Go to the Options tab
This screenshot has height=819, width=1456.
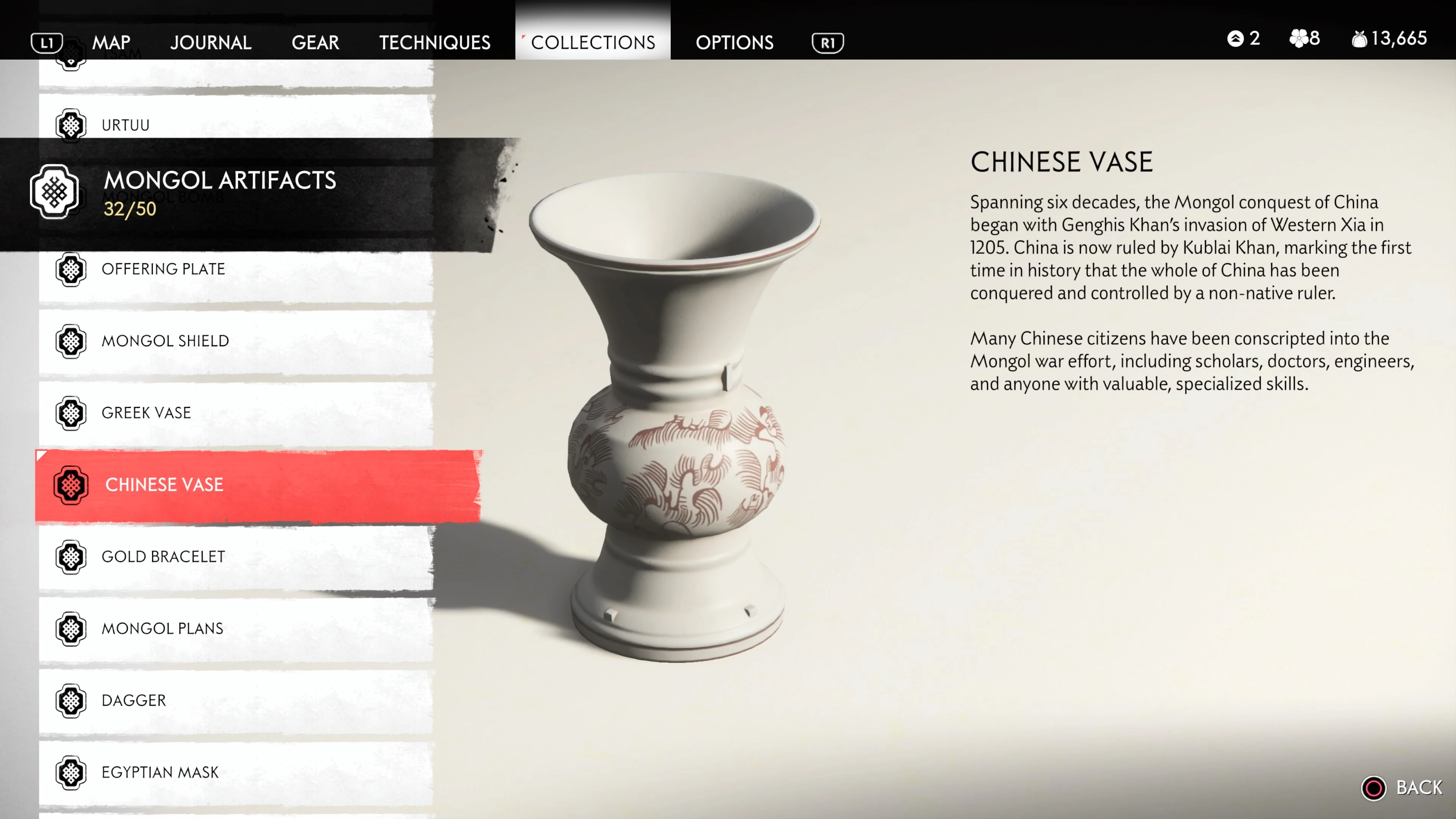[x=734, y=42]
